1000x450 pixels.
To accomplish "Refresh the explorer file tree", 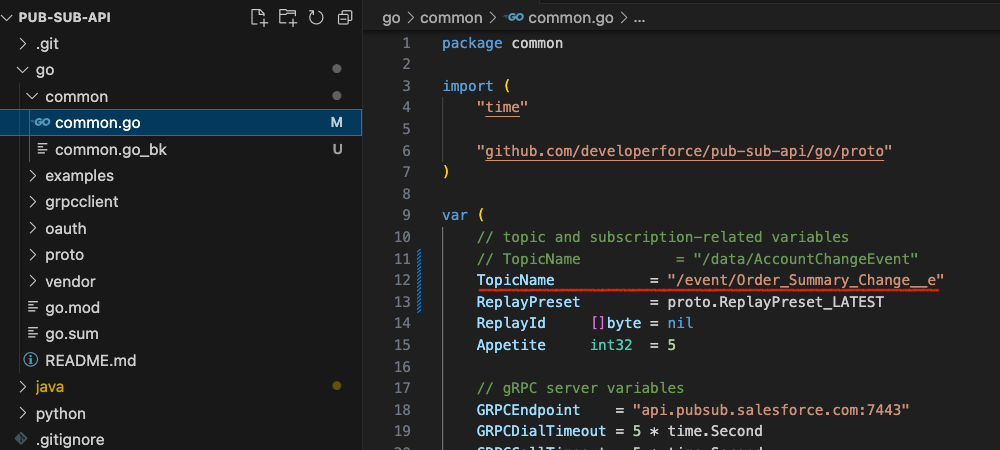I will [x=316, y=17].
